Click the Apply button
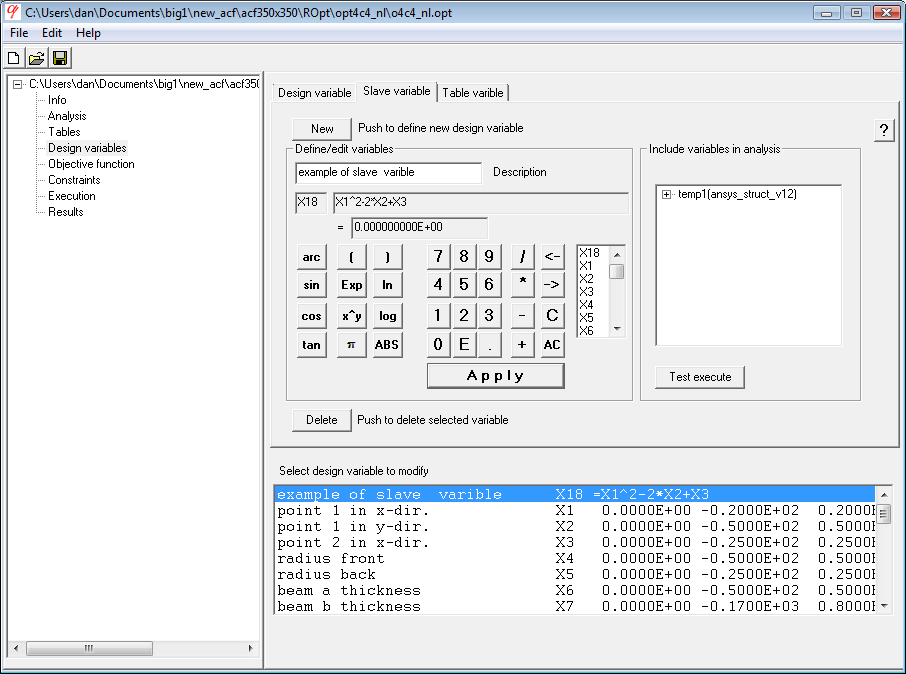The width and height of the screenshot is (906, 674). tap(496, 376)
